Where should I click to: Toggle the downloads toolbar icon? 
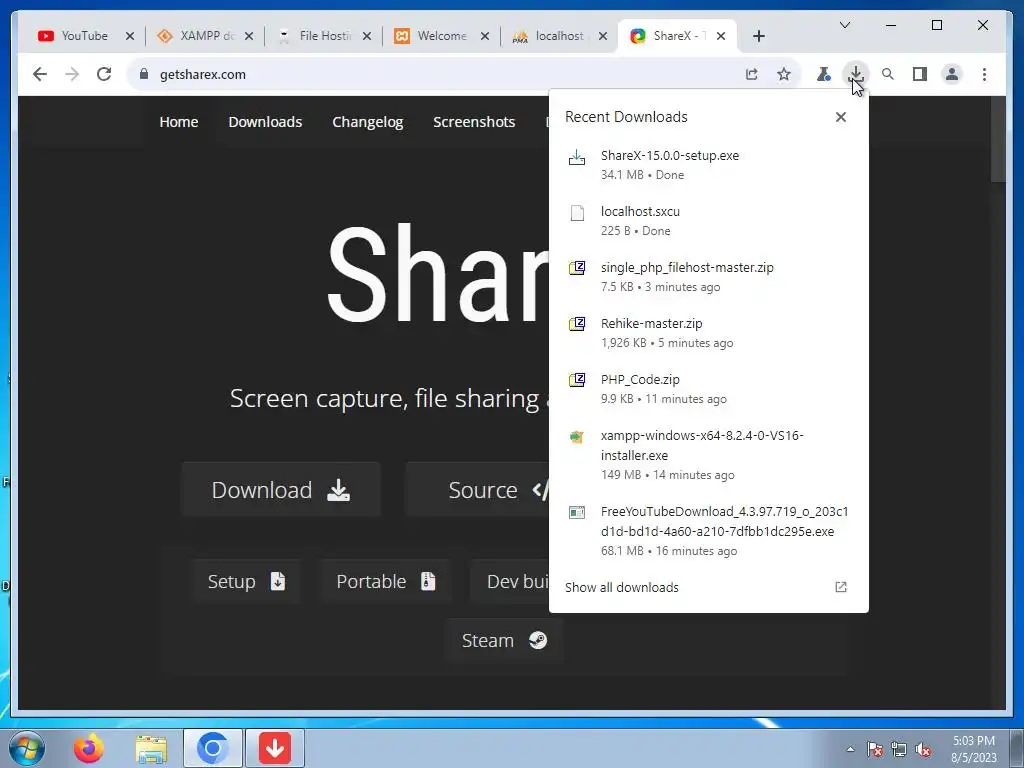coord(856,74)
